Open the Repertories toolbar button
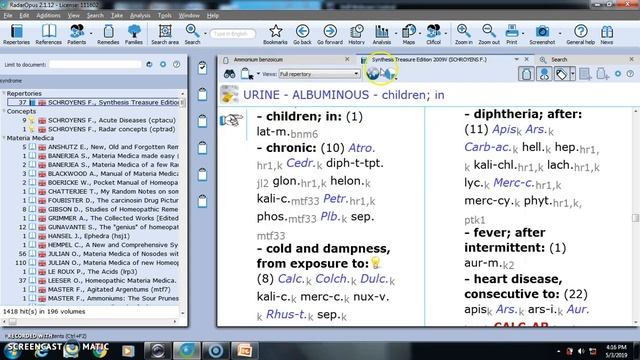 16,34
